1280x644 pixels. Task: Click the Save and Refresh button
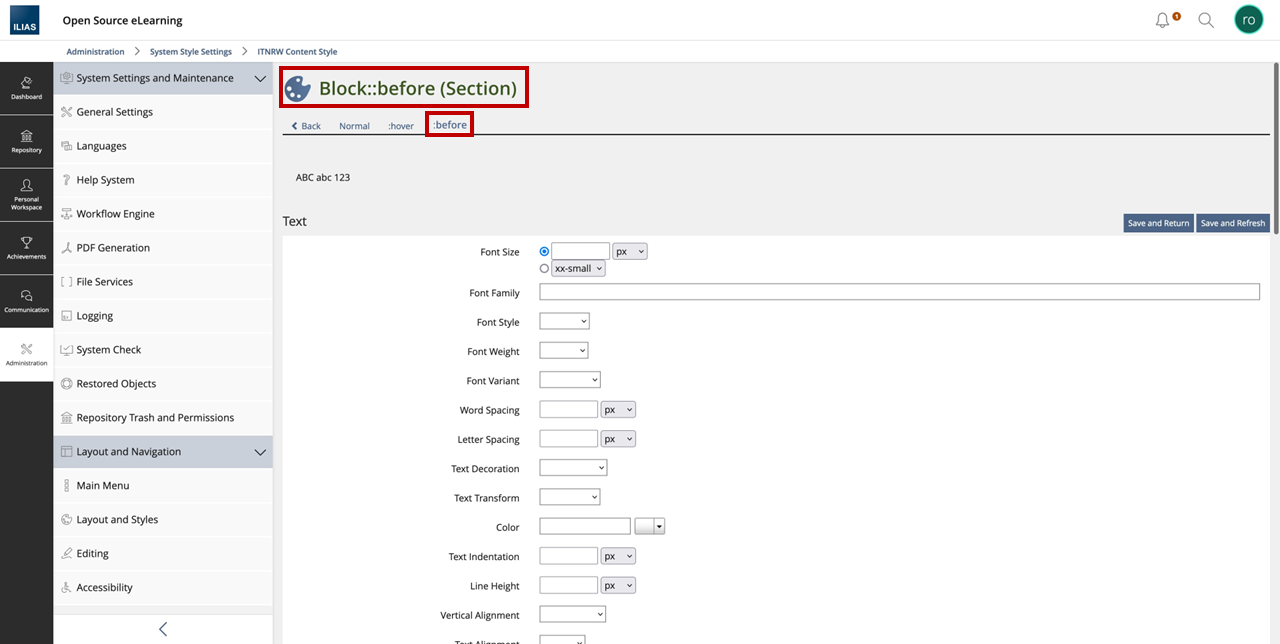click(x=1232, y=223)
